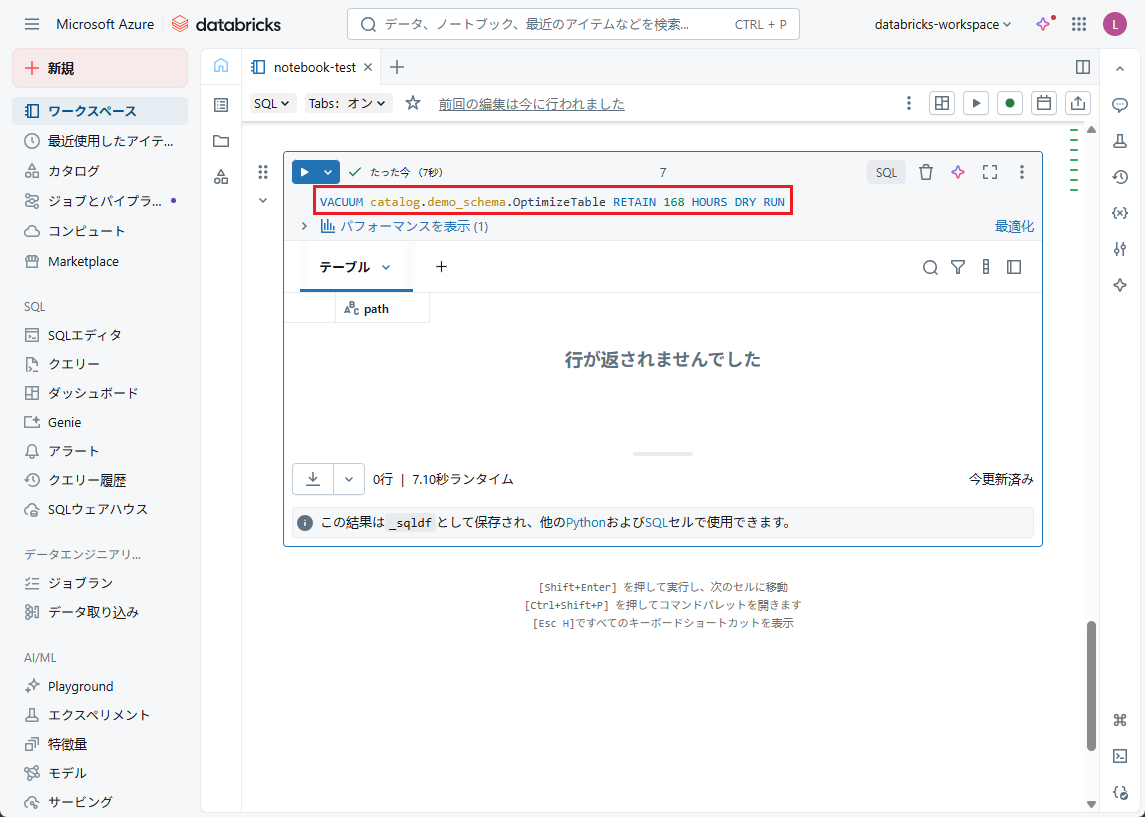Click the delete cell trash icon

click(x=926, y=172)
